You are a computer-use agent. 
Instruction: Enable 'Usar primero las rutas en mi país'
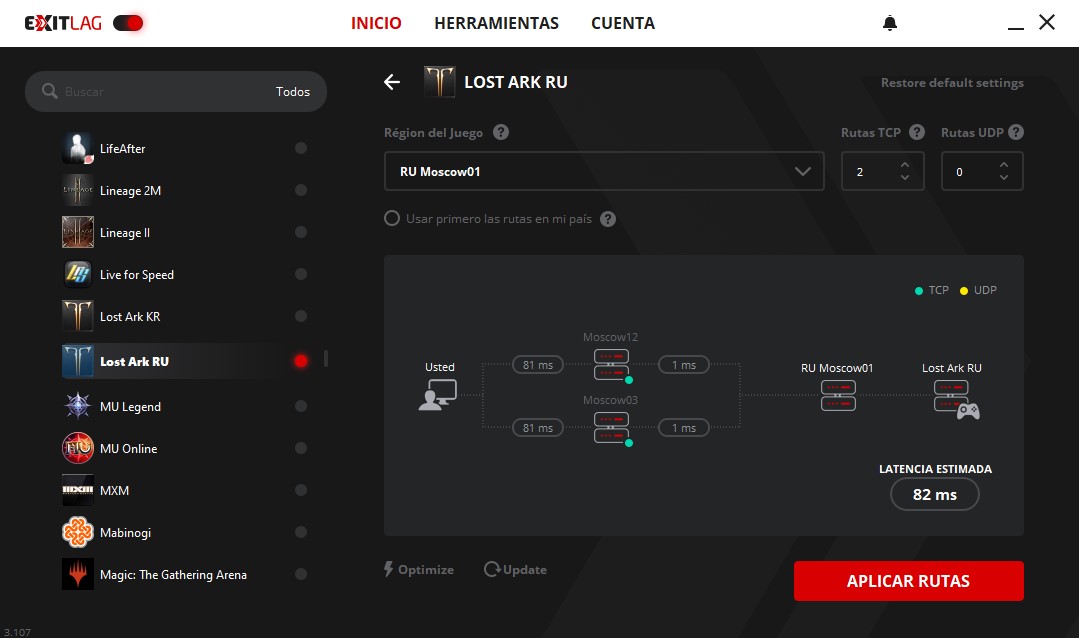pyautogui.click(x=393, y=219)
